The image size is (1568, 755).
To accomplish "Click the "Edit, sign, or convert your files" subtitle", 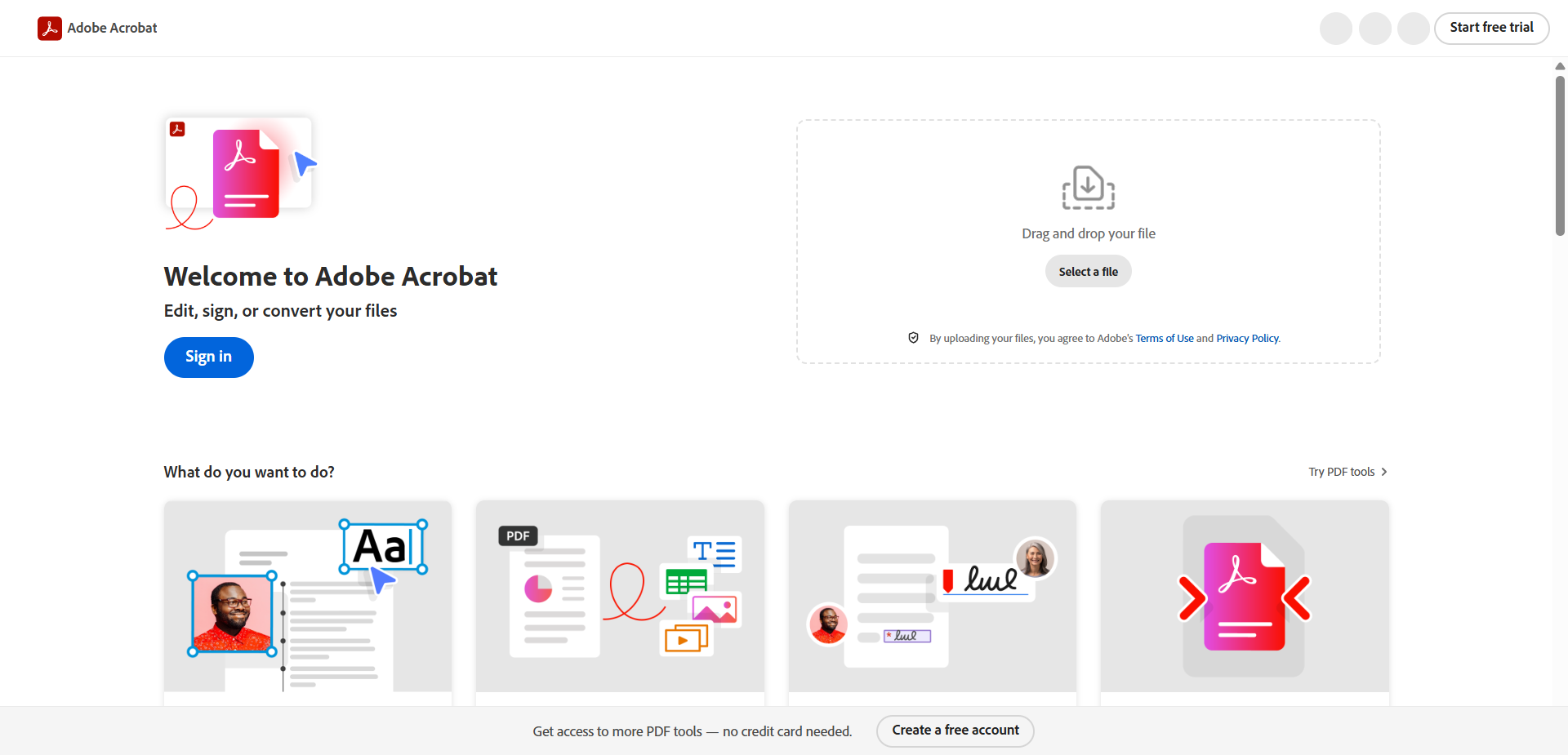I will coord(280,311).
